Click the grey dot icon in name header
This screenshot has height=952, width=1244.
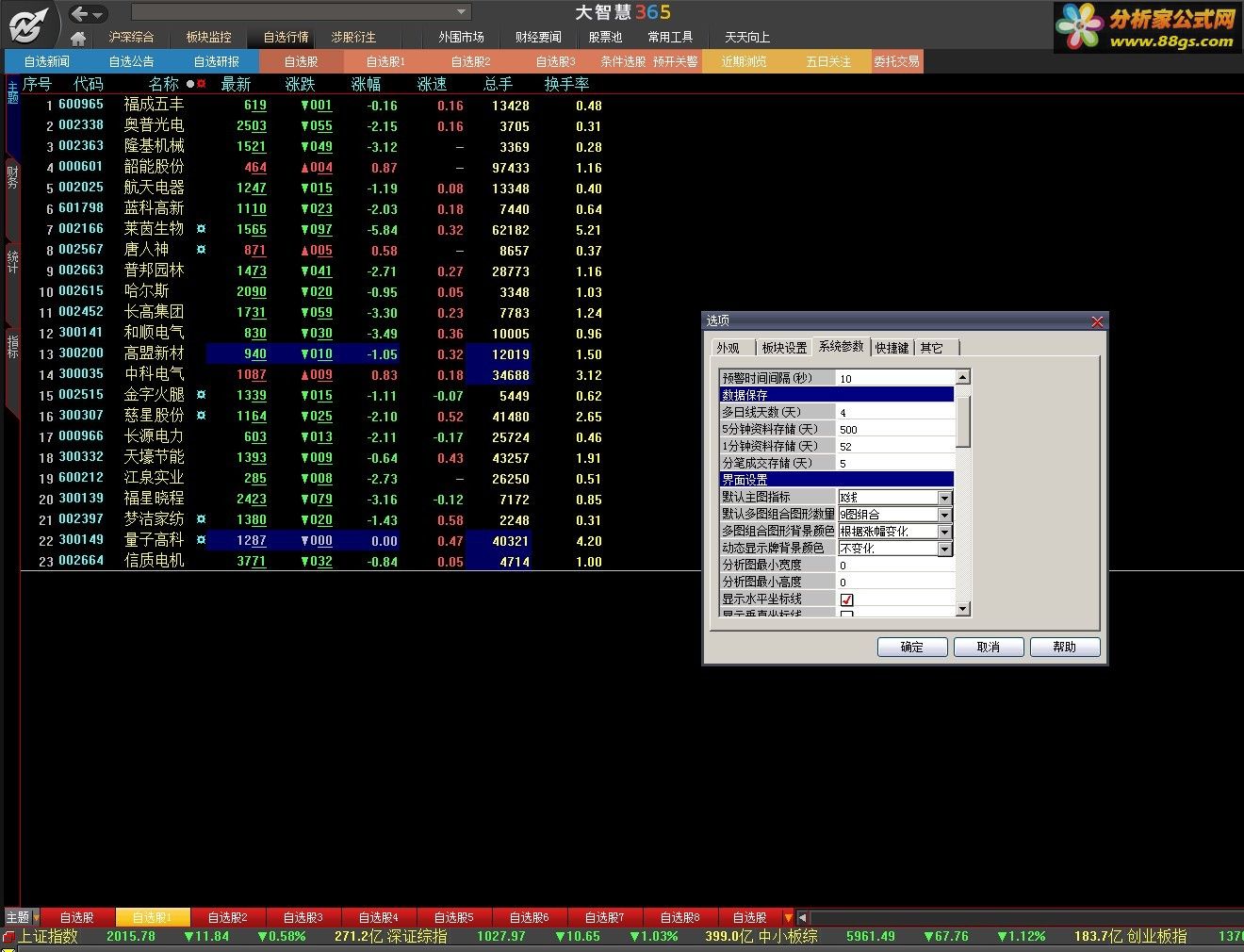pyautogui.click(x=190, y=84)
